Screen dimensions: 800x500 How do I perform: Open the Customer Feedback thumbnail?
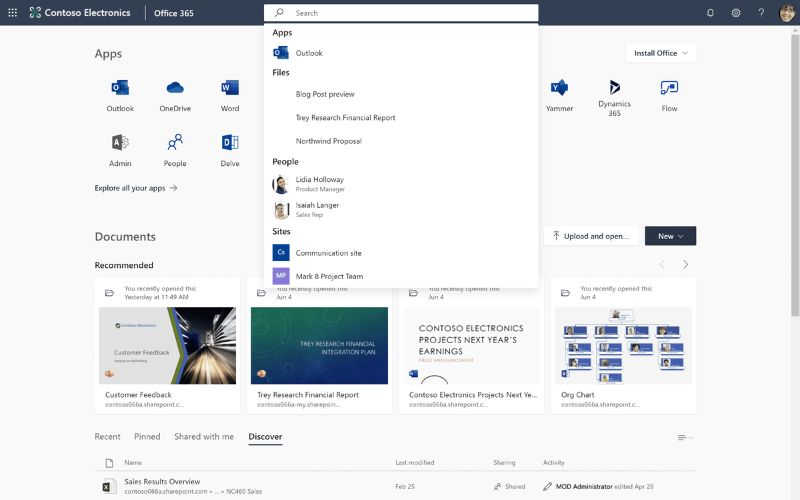coord(167,345)
